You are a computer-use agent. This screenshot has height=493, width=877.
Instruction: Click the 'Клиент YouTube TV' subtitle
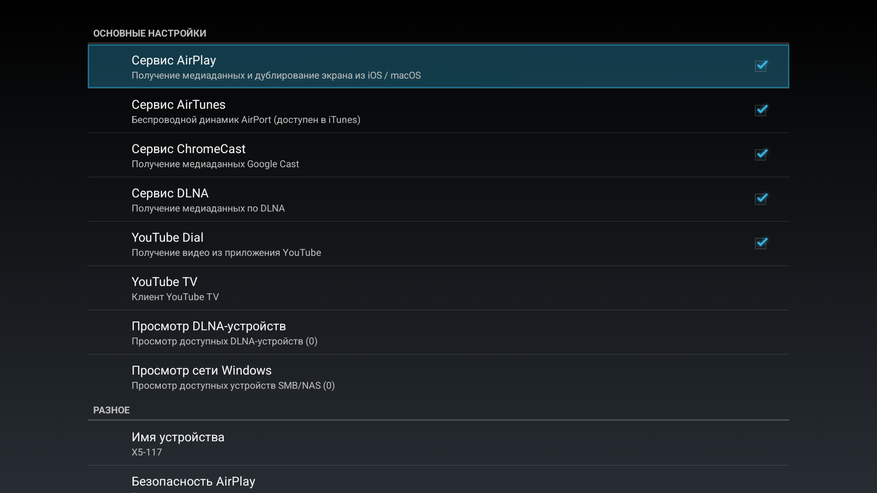click(175, 297)
